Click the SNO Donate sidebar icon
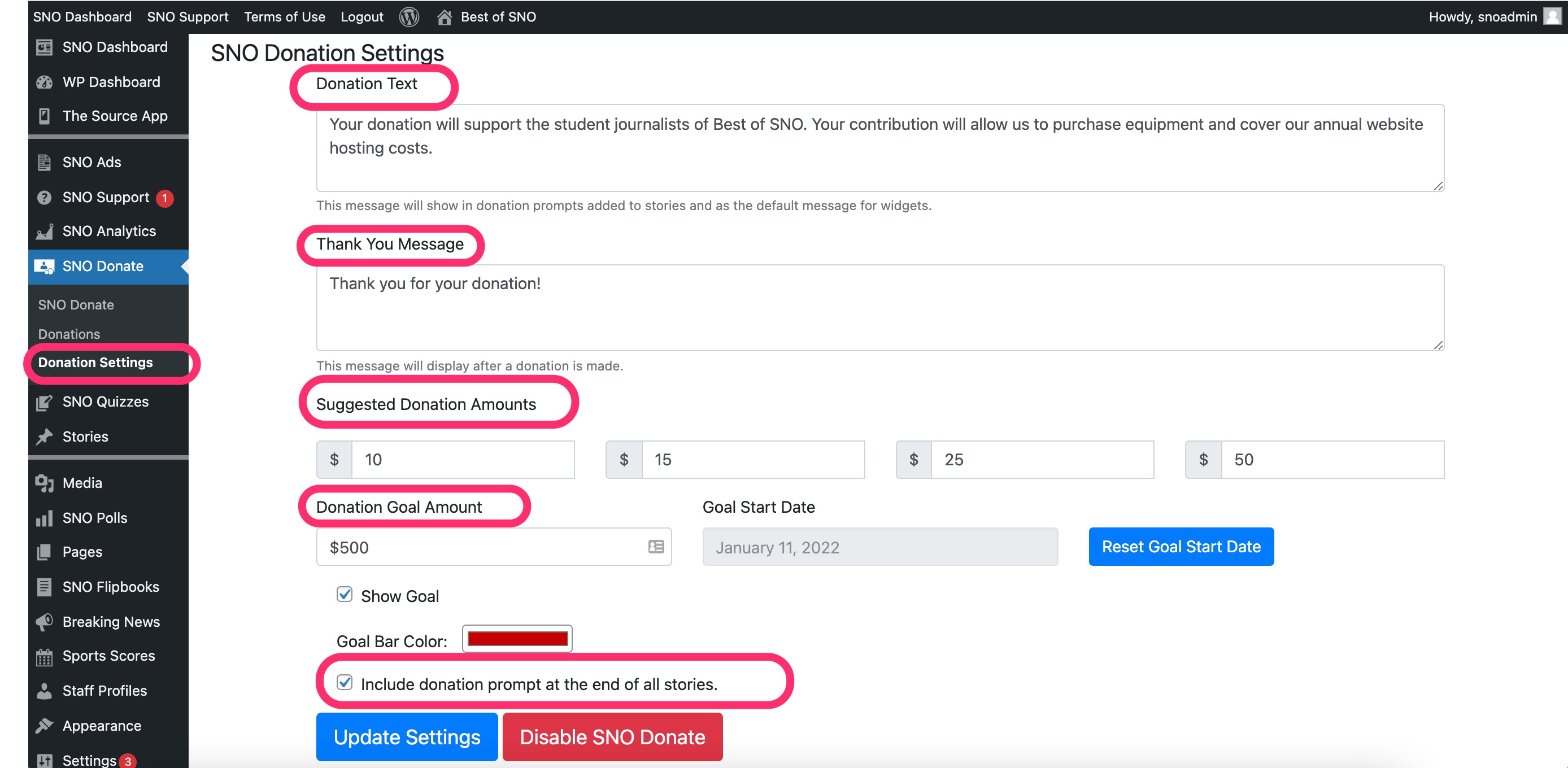The image size is (1568, 768). 45,267
